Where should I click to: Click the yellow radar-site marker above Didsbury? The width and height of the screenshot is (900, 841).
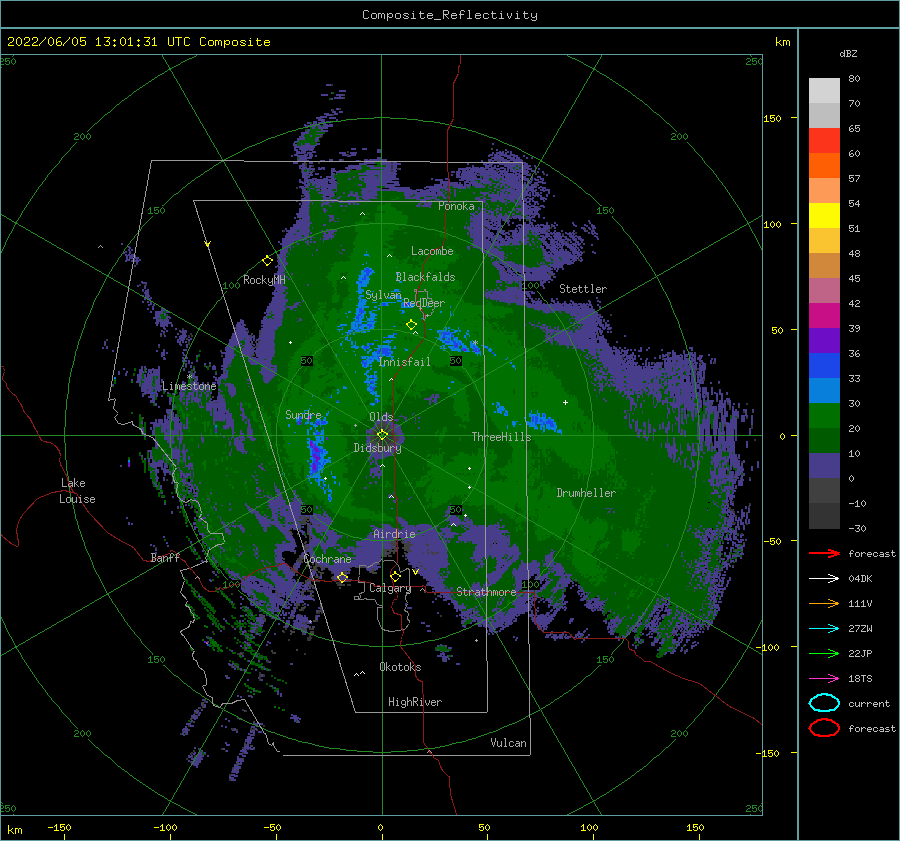tap(382, 435)
